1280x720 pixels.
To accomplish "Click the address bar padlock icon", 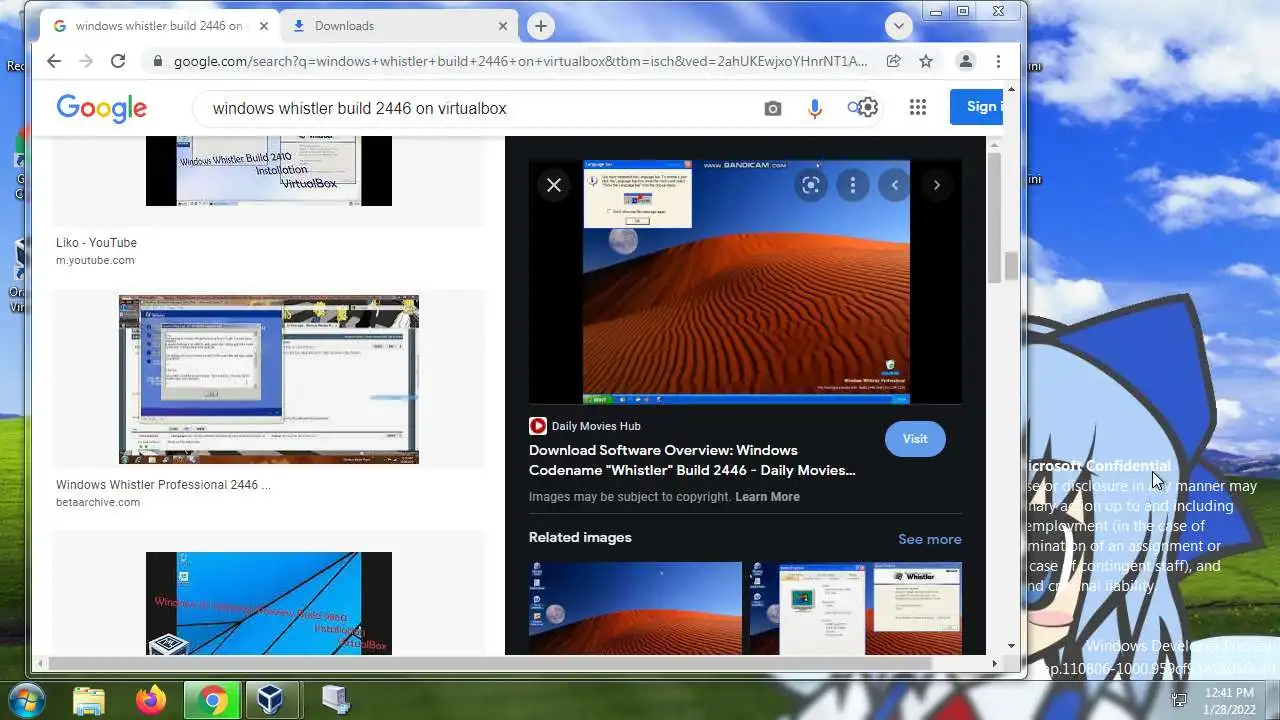I will (157, 61).
